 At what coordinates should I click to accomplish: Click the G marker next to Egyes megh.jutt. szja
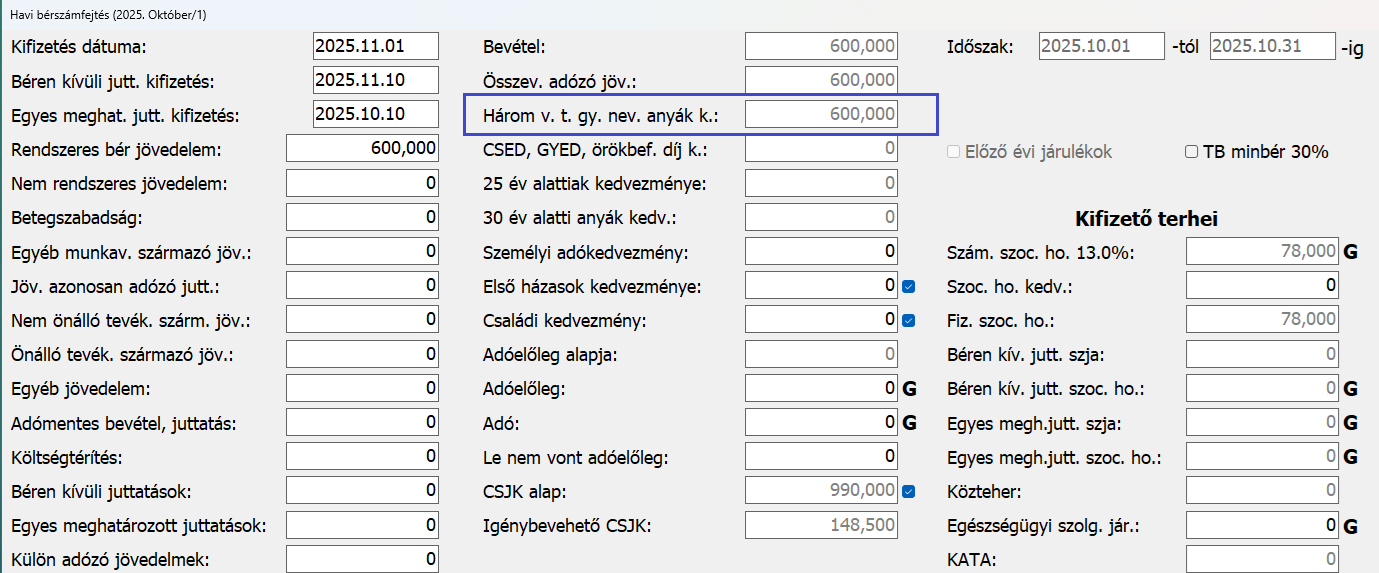click(x=1350, y=423)
